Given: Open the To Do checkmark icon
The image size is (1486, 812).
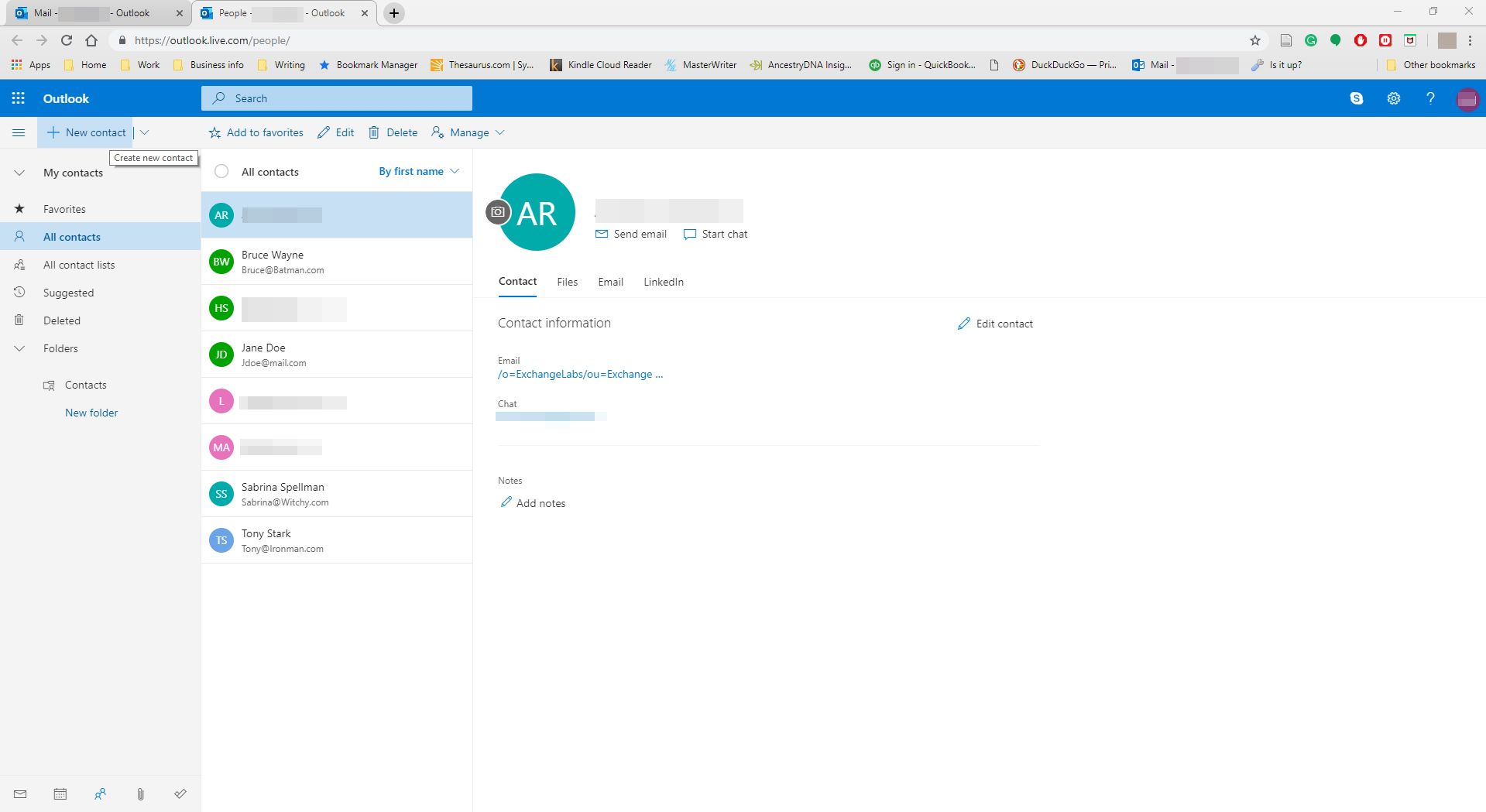Looking at the screenshot, I should 180,794.
